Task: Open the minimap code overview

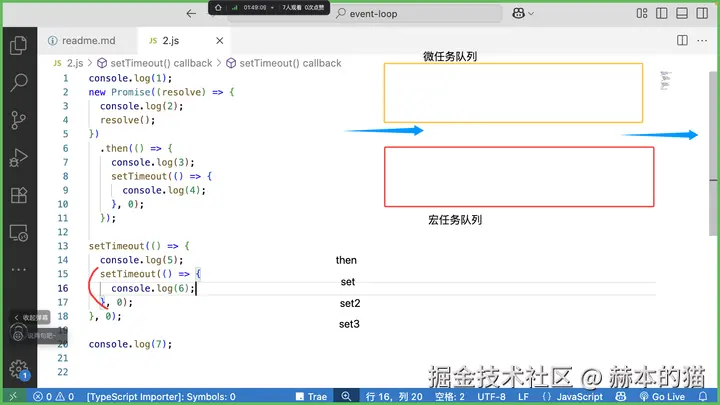Action: [x=665, y=81]
